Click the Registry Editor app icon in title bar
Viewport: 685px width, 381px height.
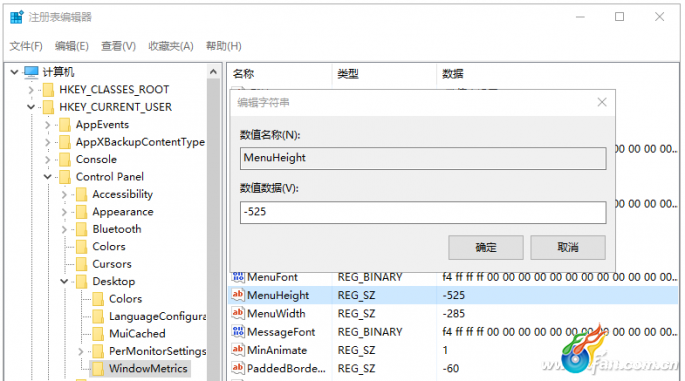17,17
